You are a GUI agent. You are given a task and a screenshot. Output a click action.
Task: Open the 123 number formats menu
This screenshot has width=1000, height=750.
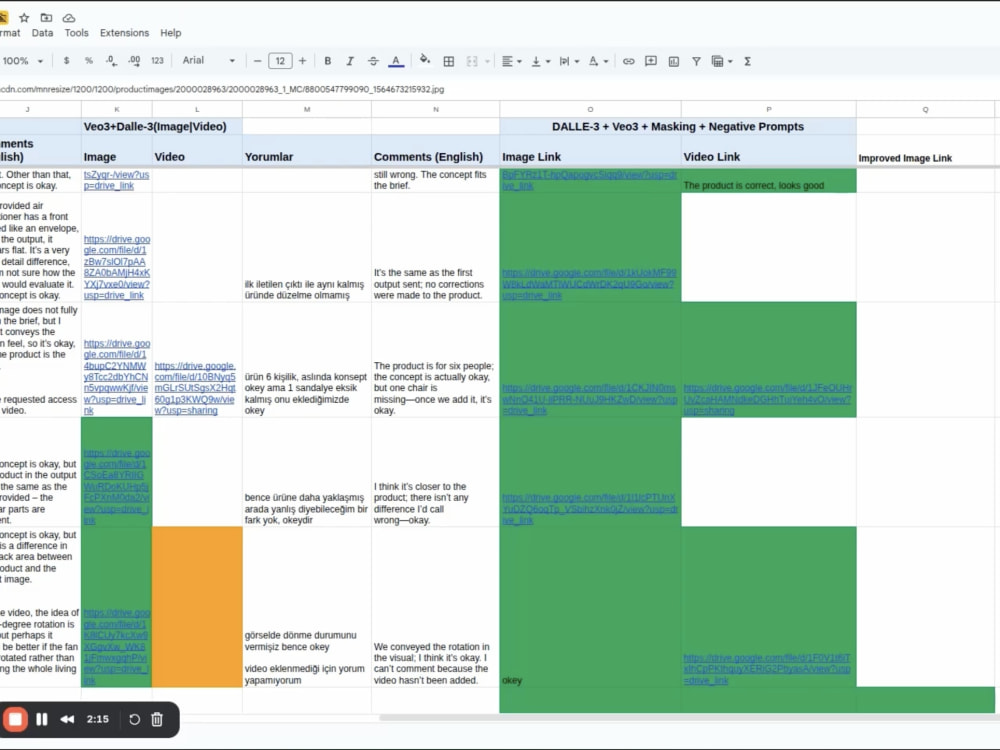[157, 61]
